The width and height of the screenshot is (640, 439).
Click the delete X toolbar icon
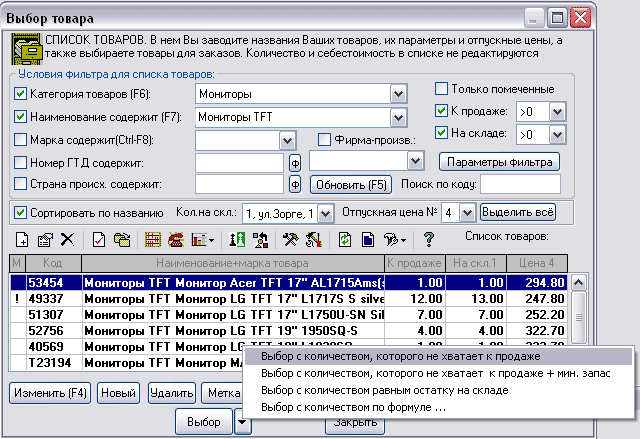pyautogui.click(x=67, y=239)
